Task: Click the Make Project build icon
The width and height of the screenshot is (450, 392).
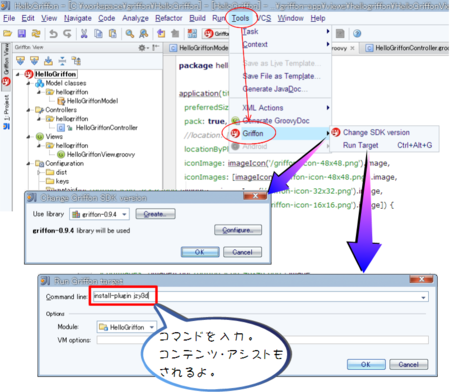Action: point(192,33)
